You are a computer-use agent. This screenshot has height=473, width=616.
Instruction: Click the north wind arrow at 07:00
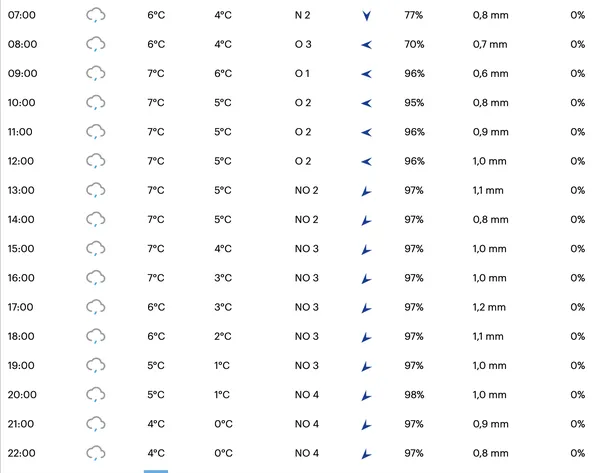(x=367, y=16)
